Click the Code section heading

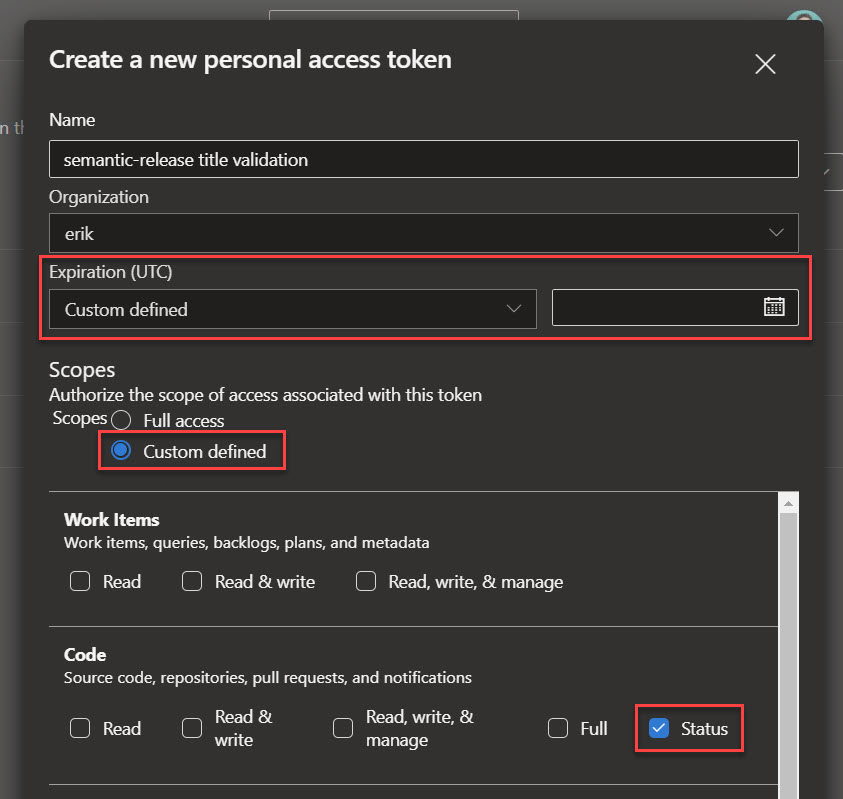pyautogui.click(x=85, y=655)
